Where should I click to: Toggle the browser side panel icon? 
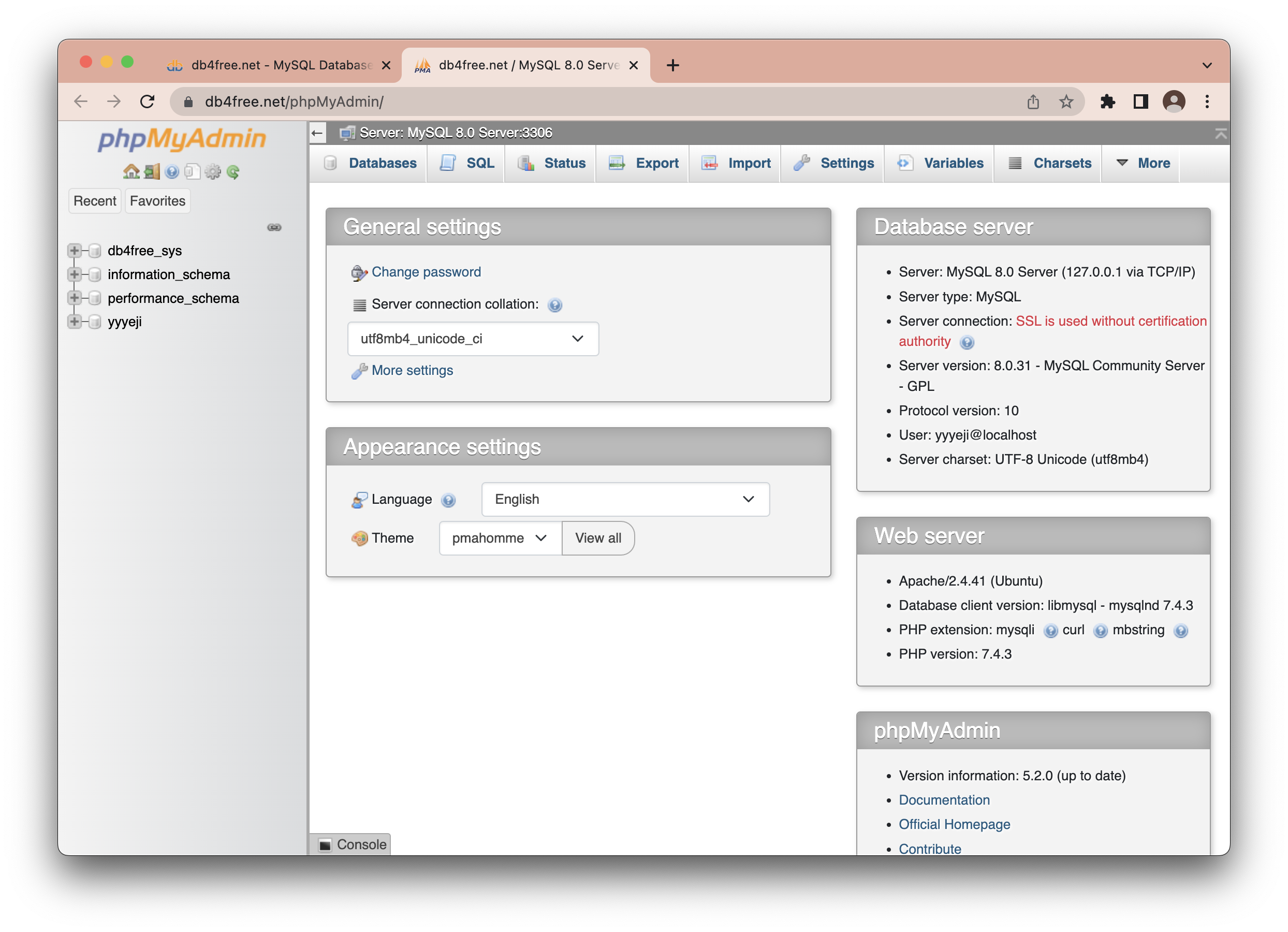pos(1140,101)
